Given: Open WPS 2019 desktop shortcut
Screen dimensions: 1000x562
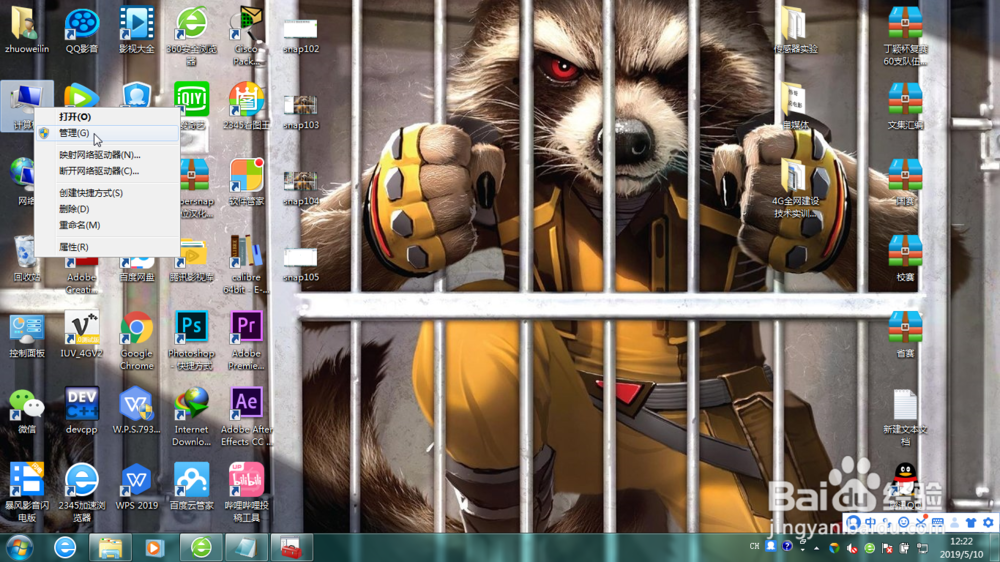Looking at the screenshot, I should 136,487.
